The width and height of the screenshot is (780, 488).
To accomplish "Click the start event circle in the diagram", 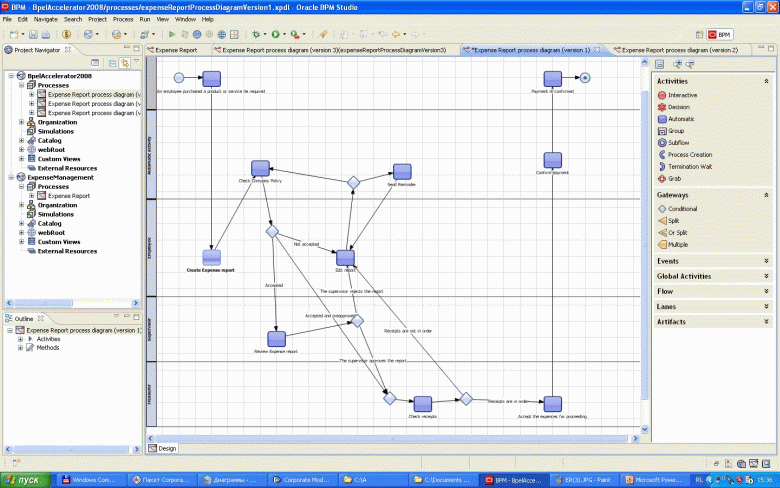I will (179, 77).
